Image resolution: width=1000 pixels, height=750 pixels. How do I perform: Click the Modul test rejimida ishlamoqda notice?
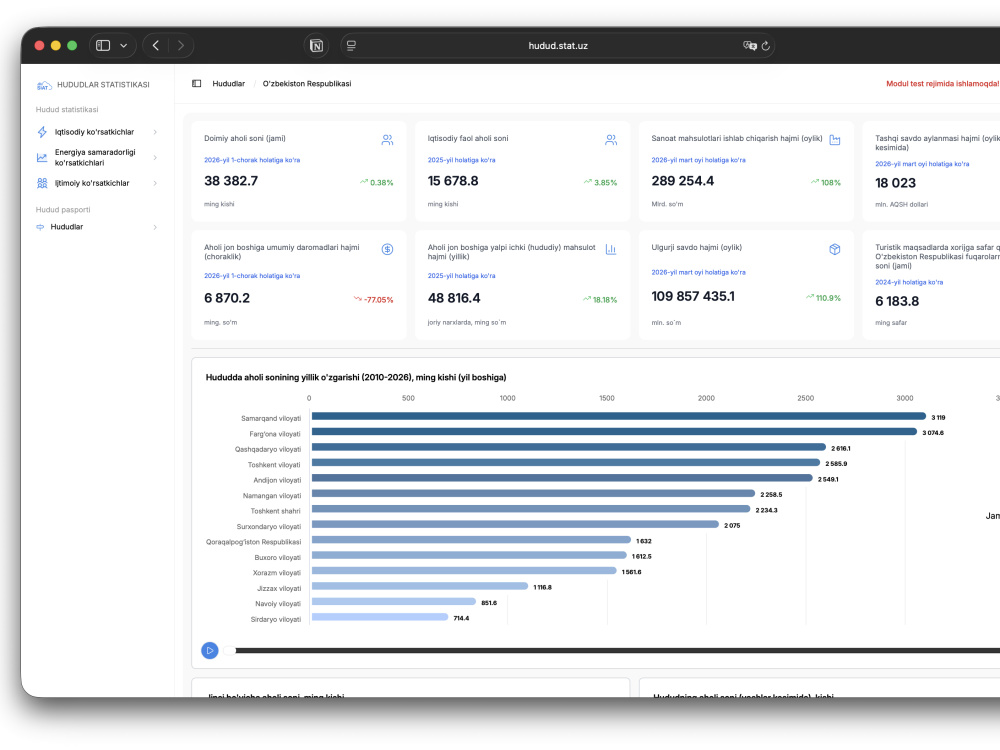pos(943,84)
